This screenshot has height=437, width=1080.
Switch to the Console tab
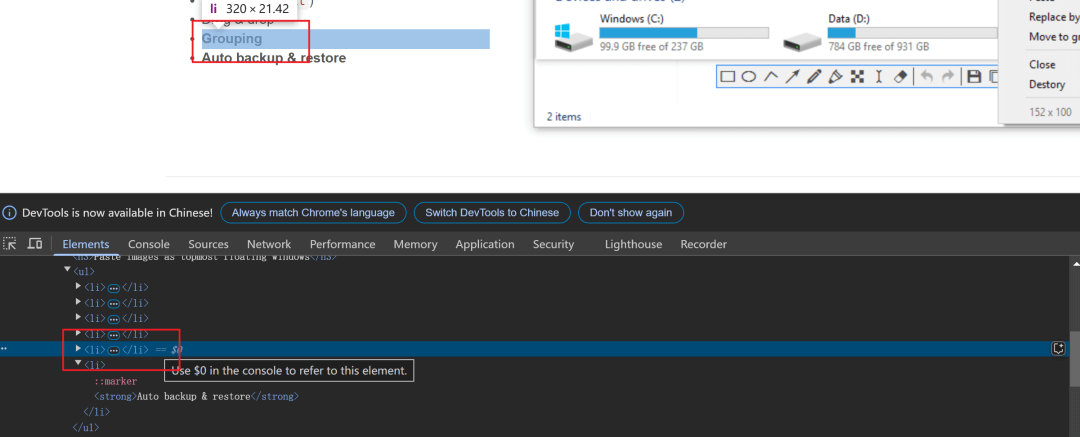coord(148,244)
